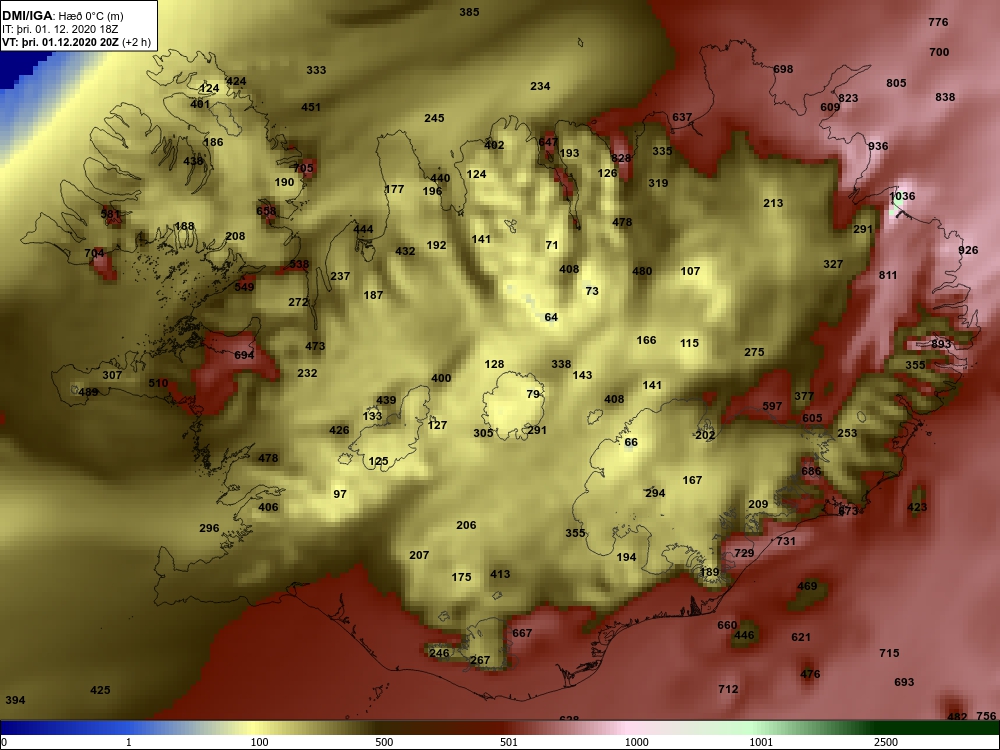Click the legend label 2500
The height and width of the screenshot is (750, 1000).
point(886,742)
